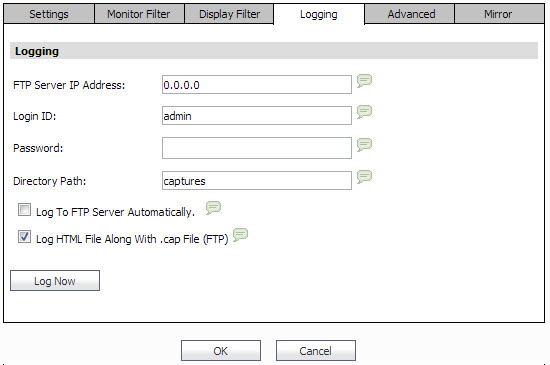
Task: Uncheck Log HTML File Along With .cap File
Action: click(x=24, y=237)
